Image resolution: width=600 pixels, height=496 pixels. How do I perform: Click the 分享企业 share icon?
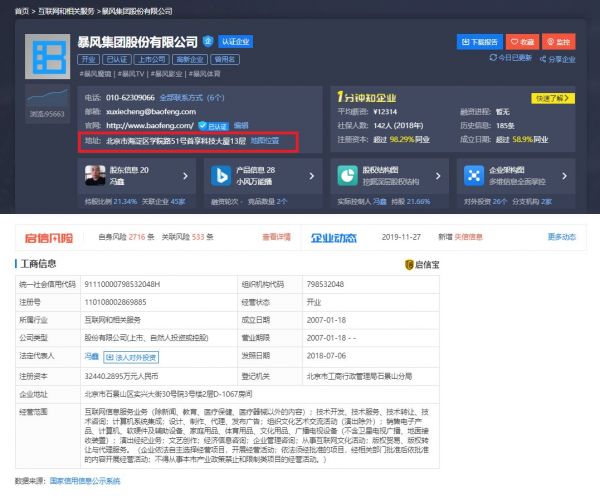[560, 59]
